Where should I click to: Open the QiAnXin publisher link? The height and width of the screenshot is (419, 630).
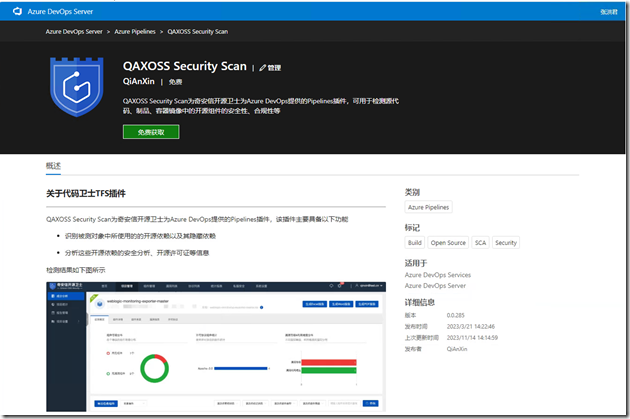pos(139,81)
